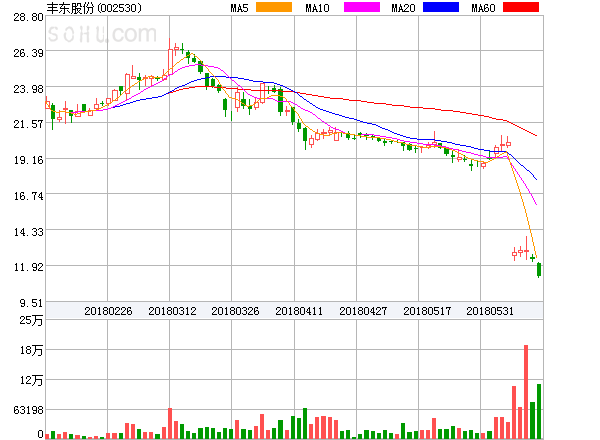Image resolution: width=600 pixels, height=440 pixels.
Task: Click the stock title 丰东股份 (002530)
Action: pyautogui.click(x=94, y=8)
